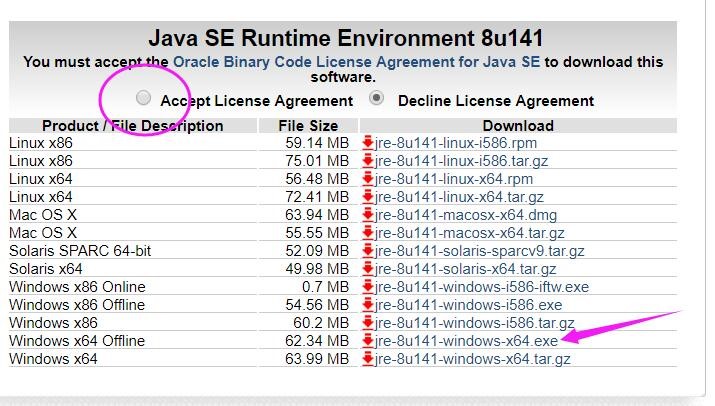Click the download icon next to jre-8u141-macosx-x64.dmg
This screenshot has height=406, width=715.
click(x=368, y=215)
